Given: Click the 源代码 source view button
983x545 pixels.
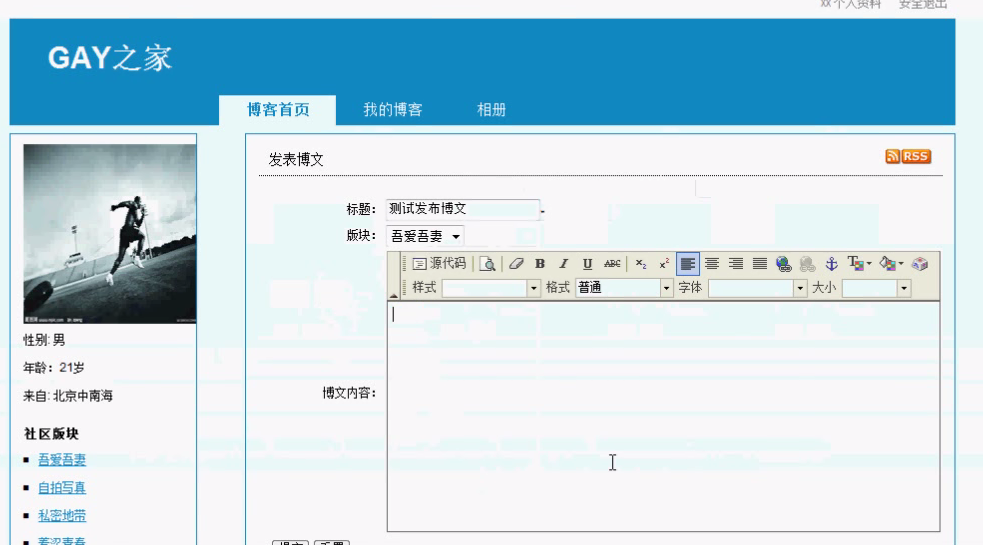Looking at the screenshot, I should 439,263.
